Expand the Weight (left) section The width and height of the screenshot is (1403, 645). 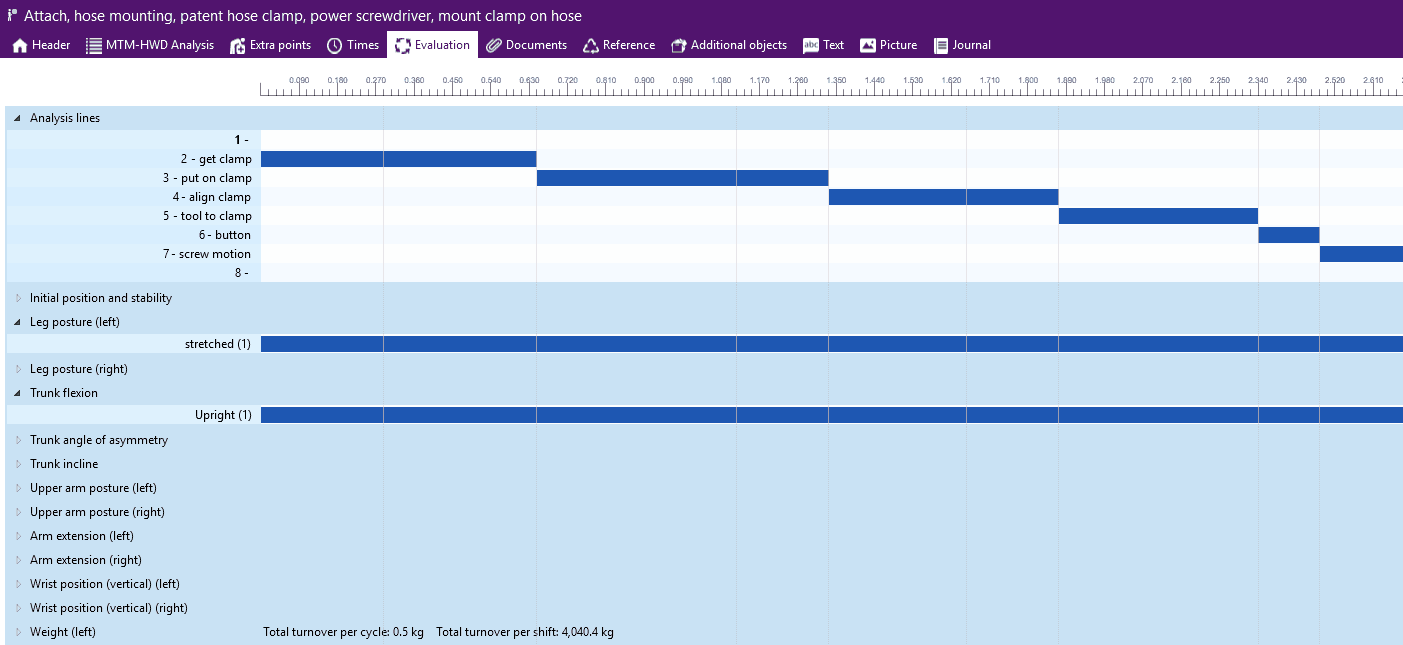[17, 632]
